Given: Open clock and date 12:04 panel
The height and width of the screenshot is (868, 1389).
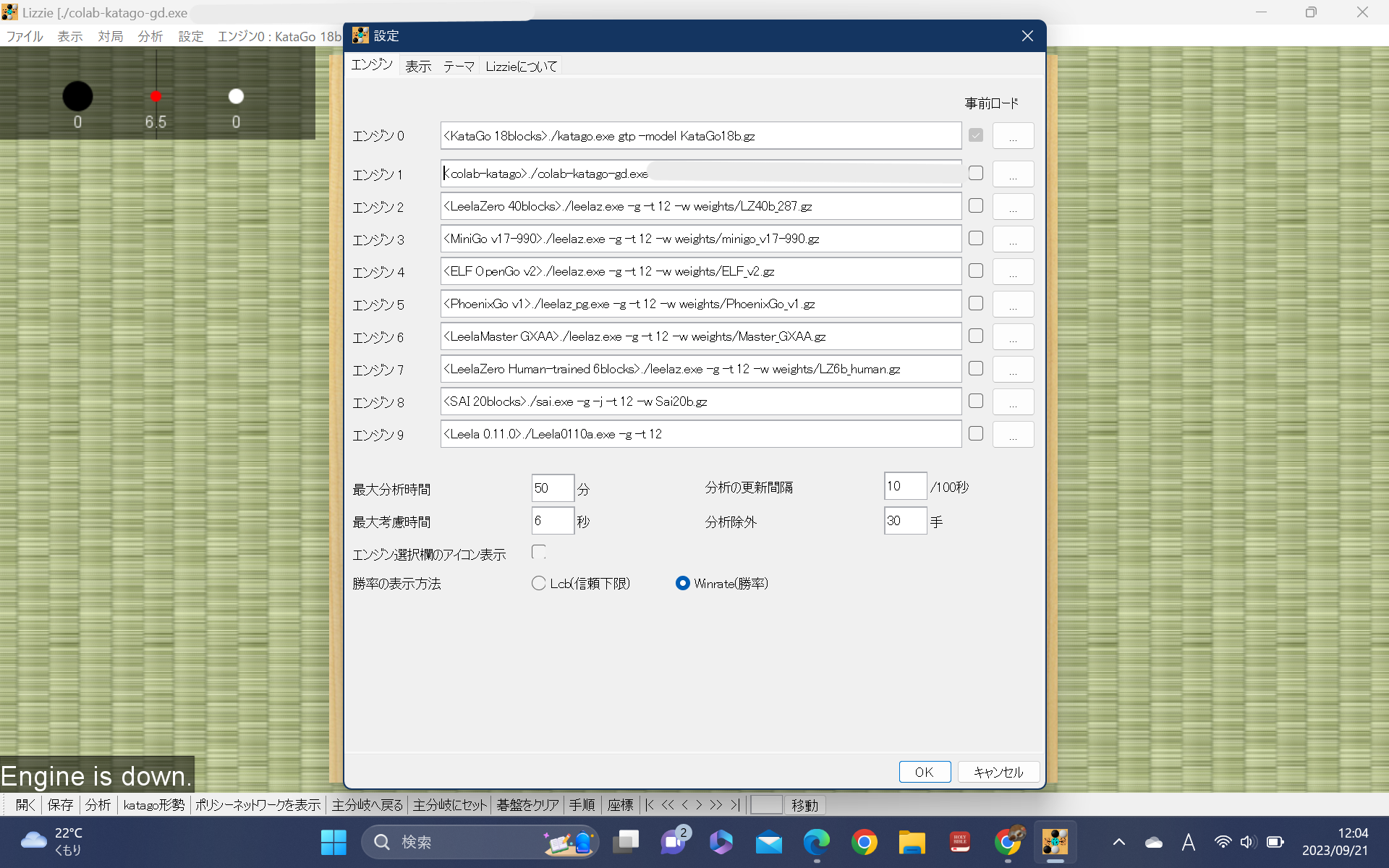Looking at the screenshot, I should pos(1335,842).
